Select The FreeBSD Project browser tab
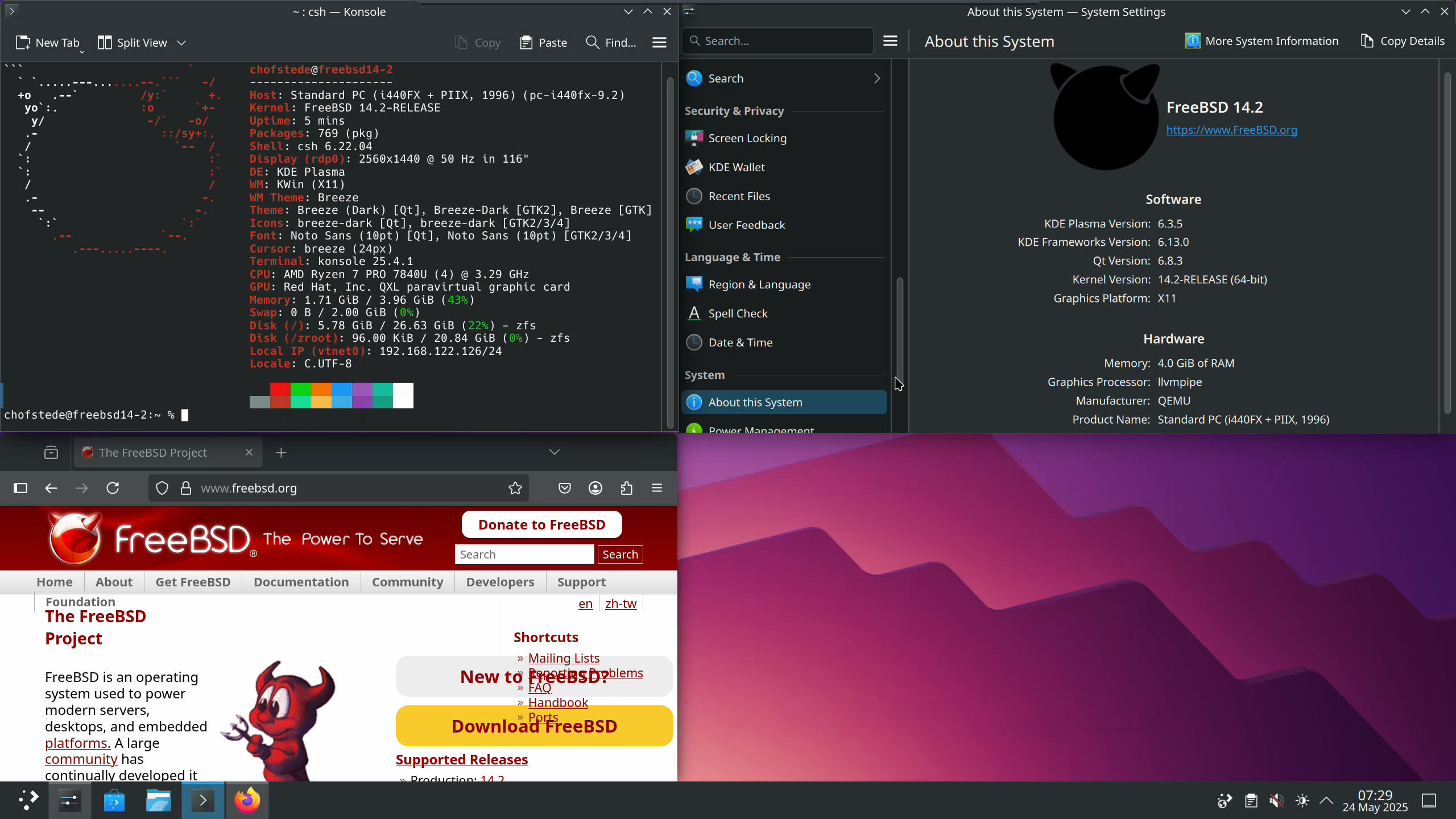 154,453
